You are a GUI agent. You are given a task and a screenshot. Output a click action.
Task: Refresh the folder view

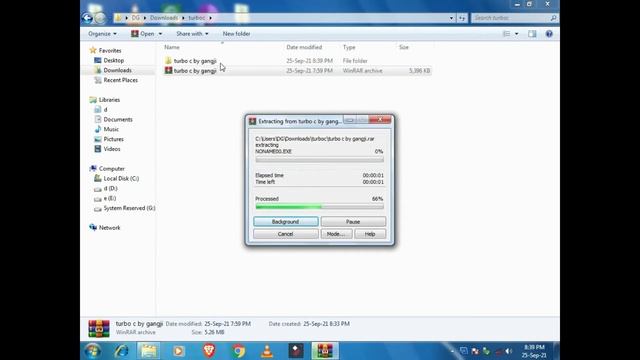(462, 18)
